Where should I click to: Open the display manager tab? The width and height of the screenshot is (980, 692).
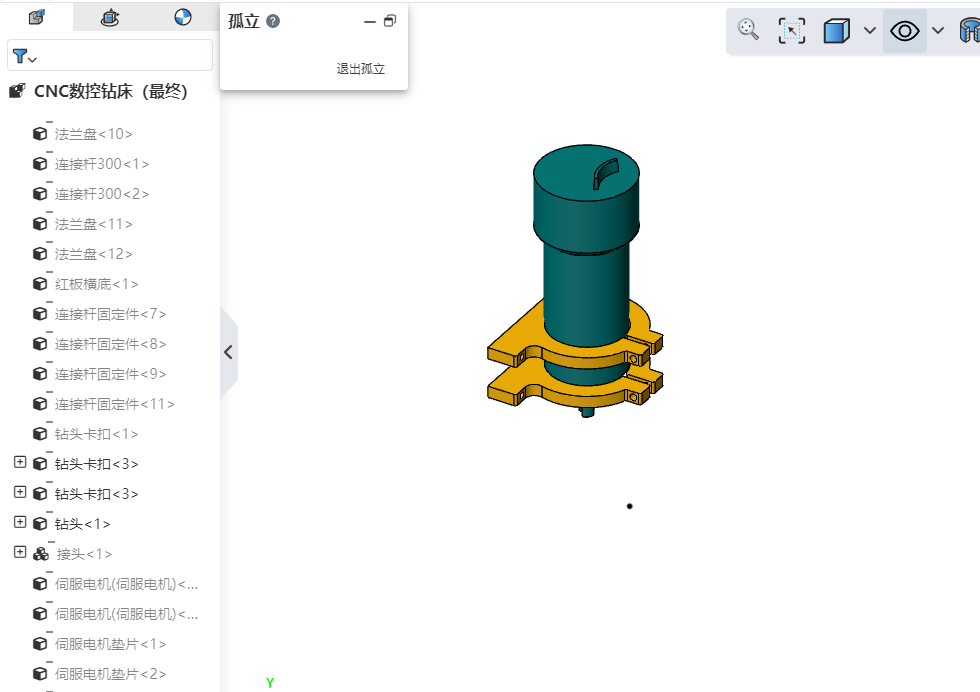[x=182, y=18]
